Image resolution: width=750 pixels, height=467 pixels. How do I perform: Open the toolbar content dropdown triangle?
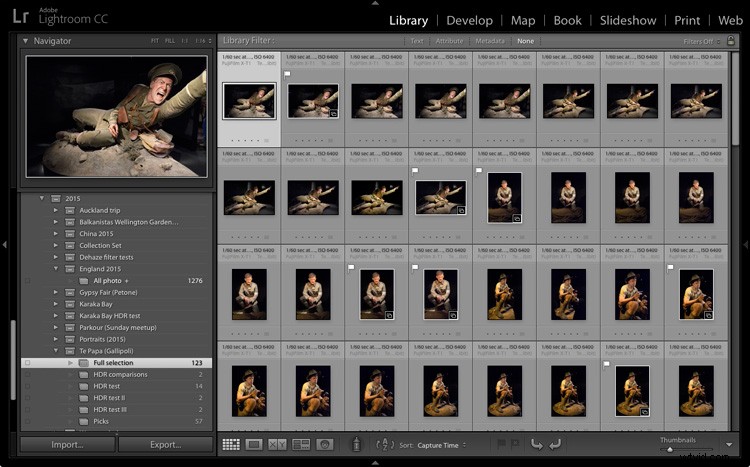pos(729,445)
